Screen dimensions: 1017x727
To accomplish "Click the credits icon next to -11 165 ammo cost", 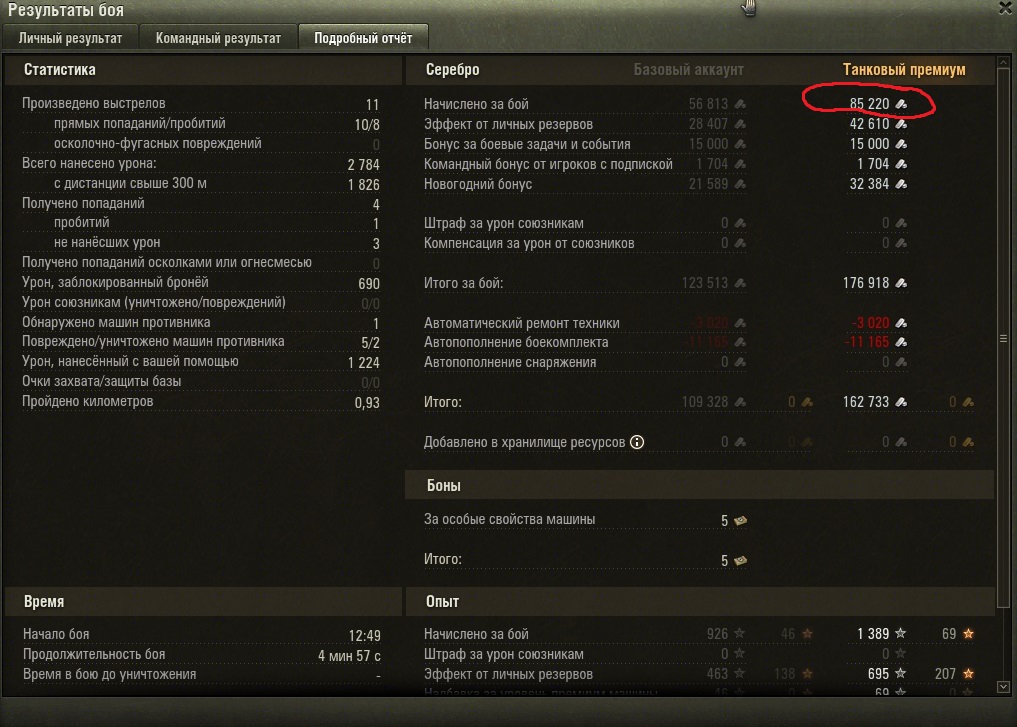I will click(902, 342).
